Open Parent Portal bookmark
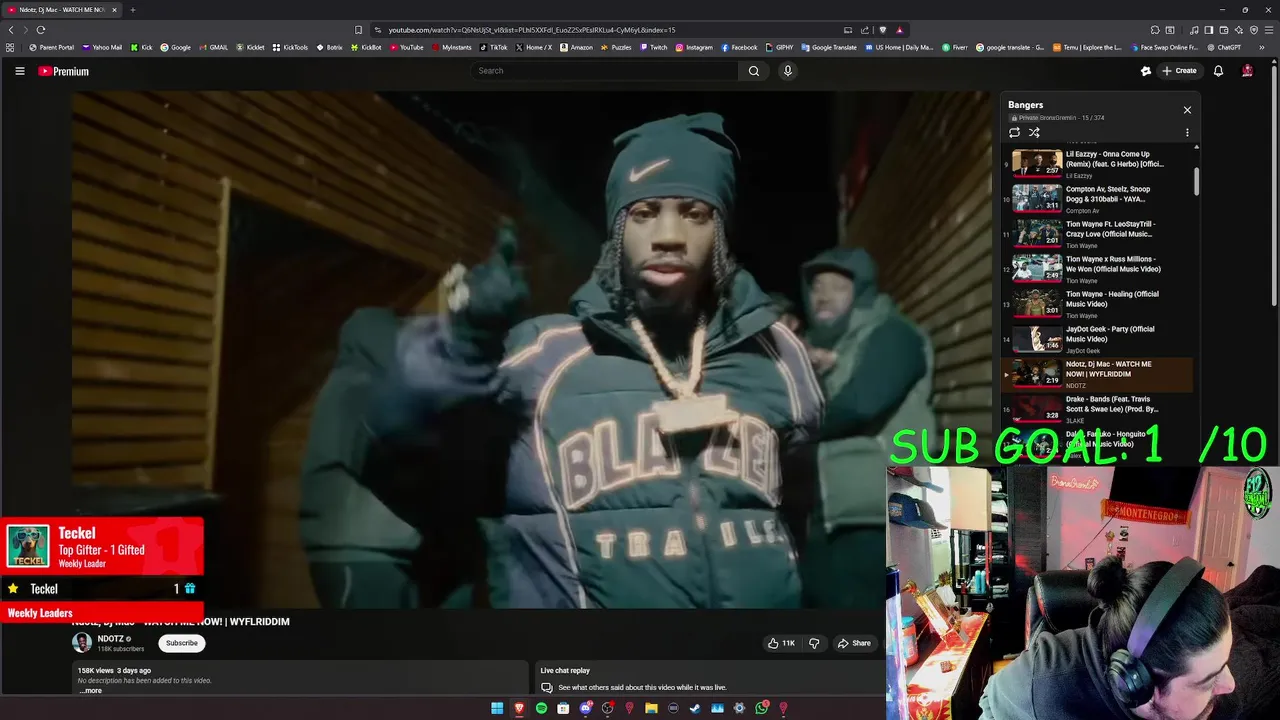 pyautogui.click(x=51, y=47)
